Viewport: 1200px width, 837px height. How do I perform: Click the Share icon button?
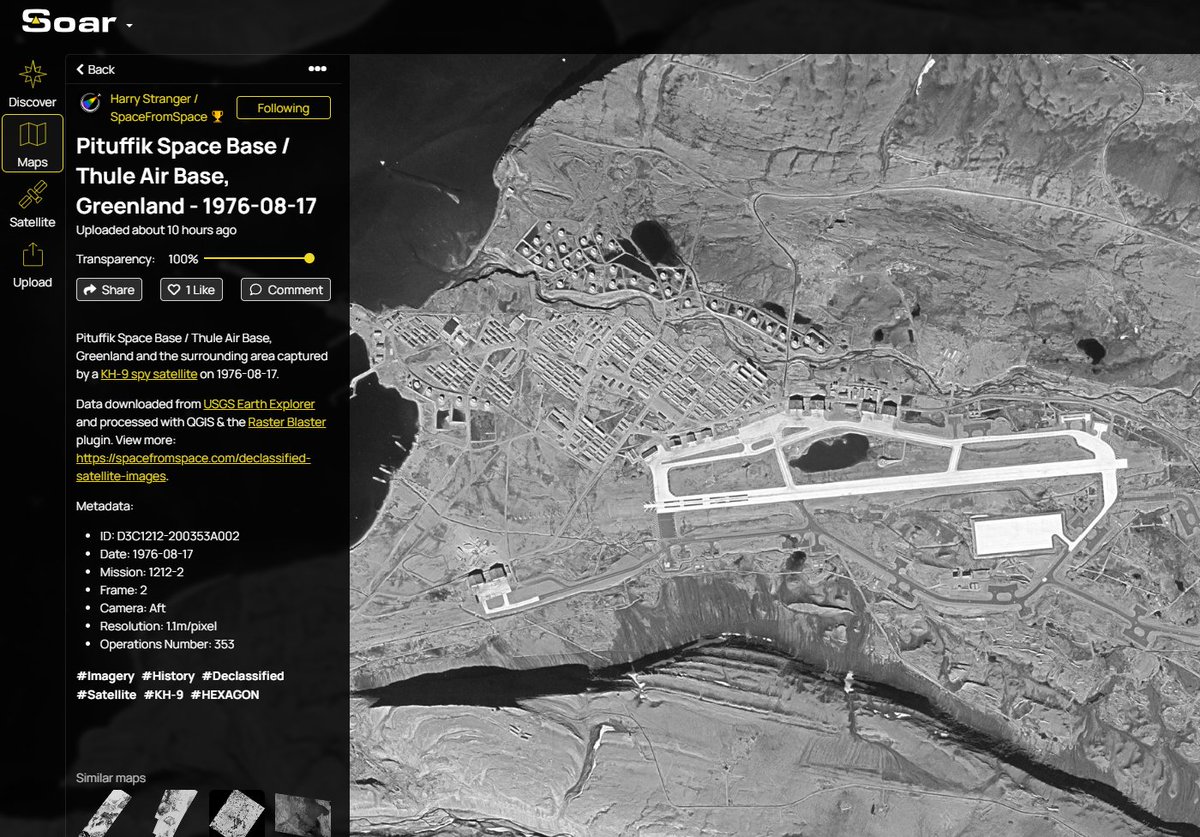point(108,289)
